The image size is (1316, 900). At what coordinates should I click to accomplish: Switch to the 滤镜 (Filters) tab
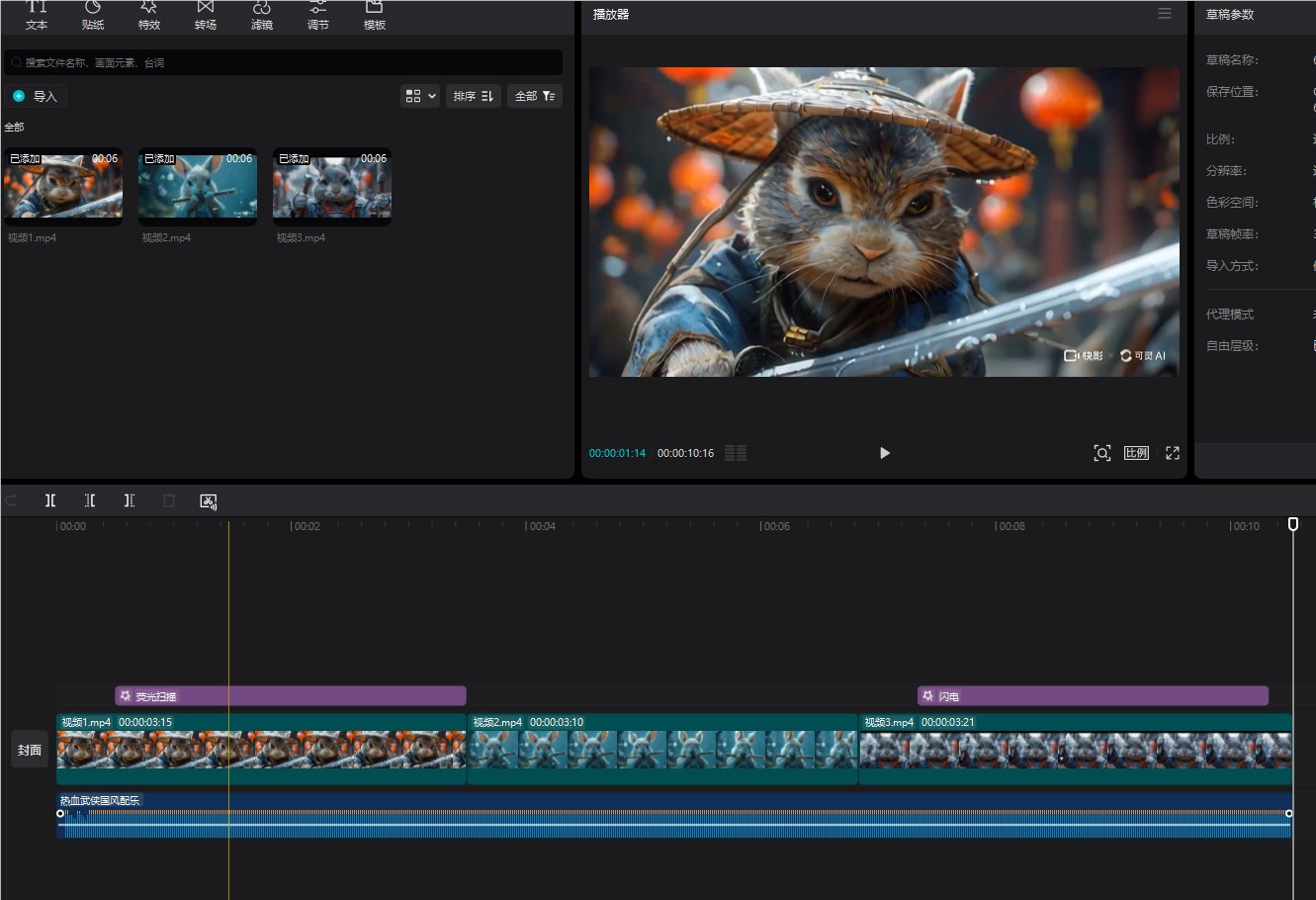coord(262,15)
